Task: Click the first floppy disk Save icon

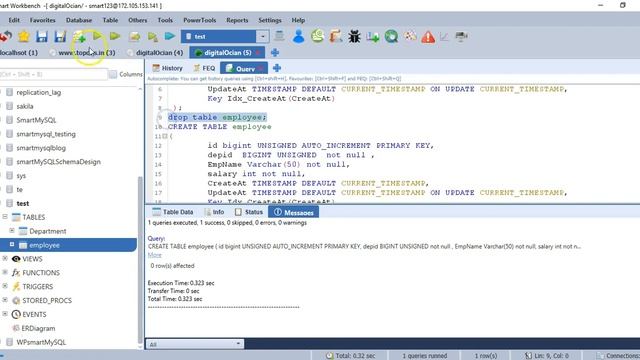Action: 42,37
